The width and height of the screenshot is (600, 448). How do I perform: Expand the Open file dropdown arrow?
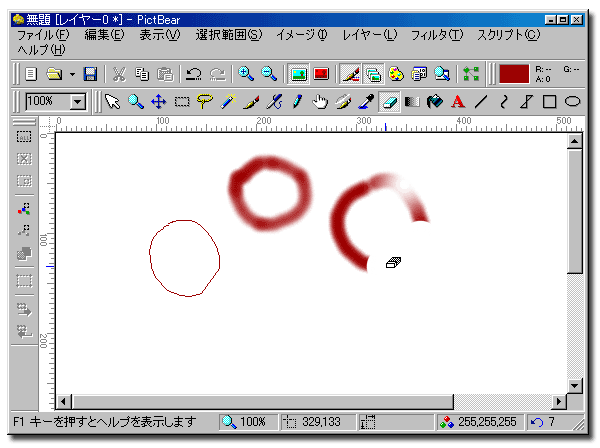point(72,74)
